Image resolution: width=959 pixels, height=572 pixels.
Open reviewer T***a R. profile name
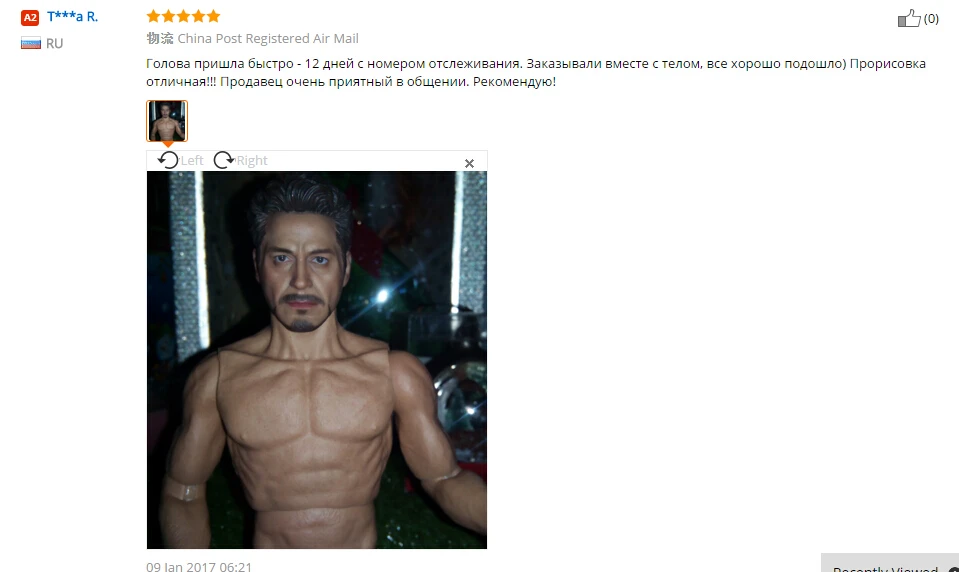[72, 17]
